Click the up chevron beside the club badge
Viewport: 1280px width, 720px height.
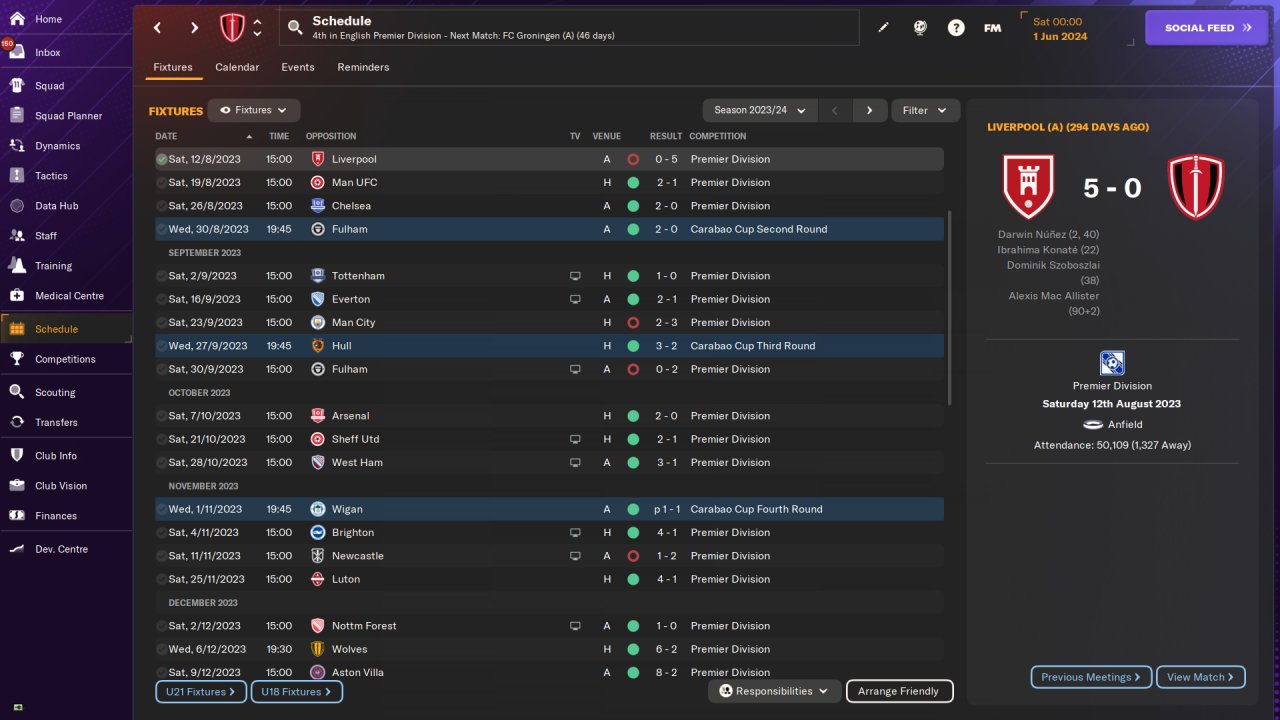(x=258, y=21)
